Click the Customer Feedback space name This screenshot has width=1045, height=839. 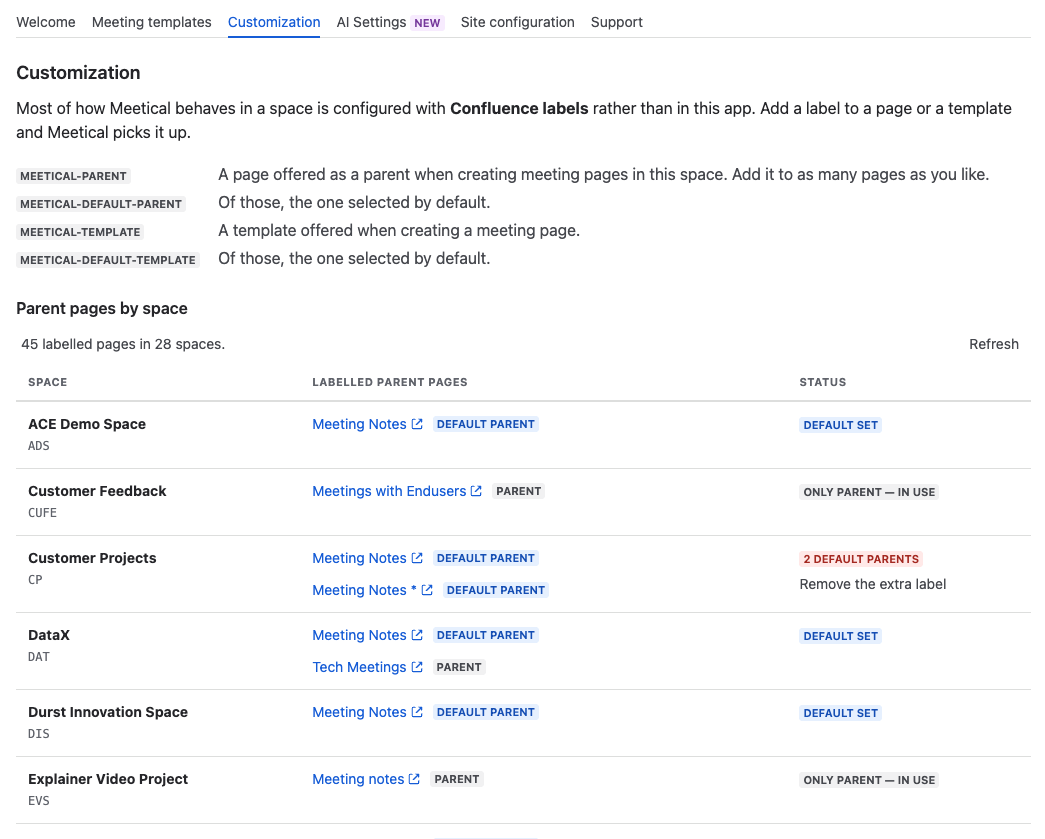[97, 491]
